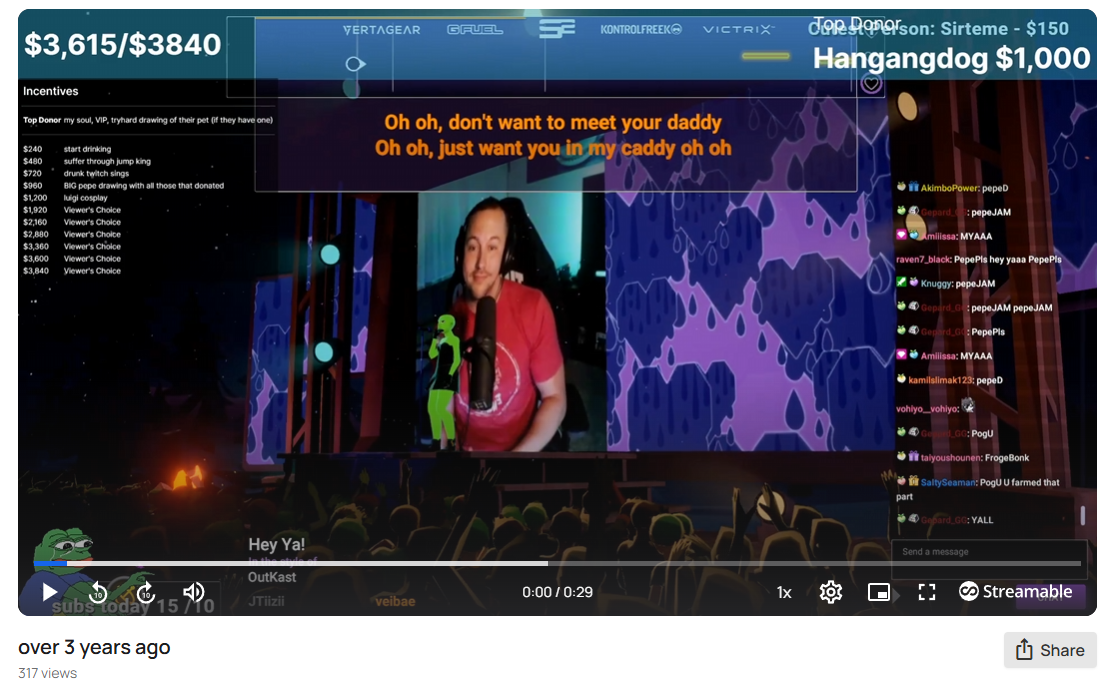1104x694 pixels.
Task: Click the GFUEL sponsor logo
Action: coord(475,30)
